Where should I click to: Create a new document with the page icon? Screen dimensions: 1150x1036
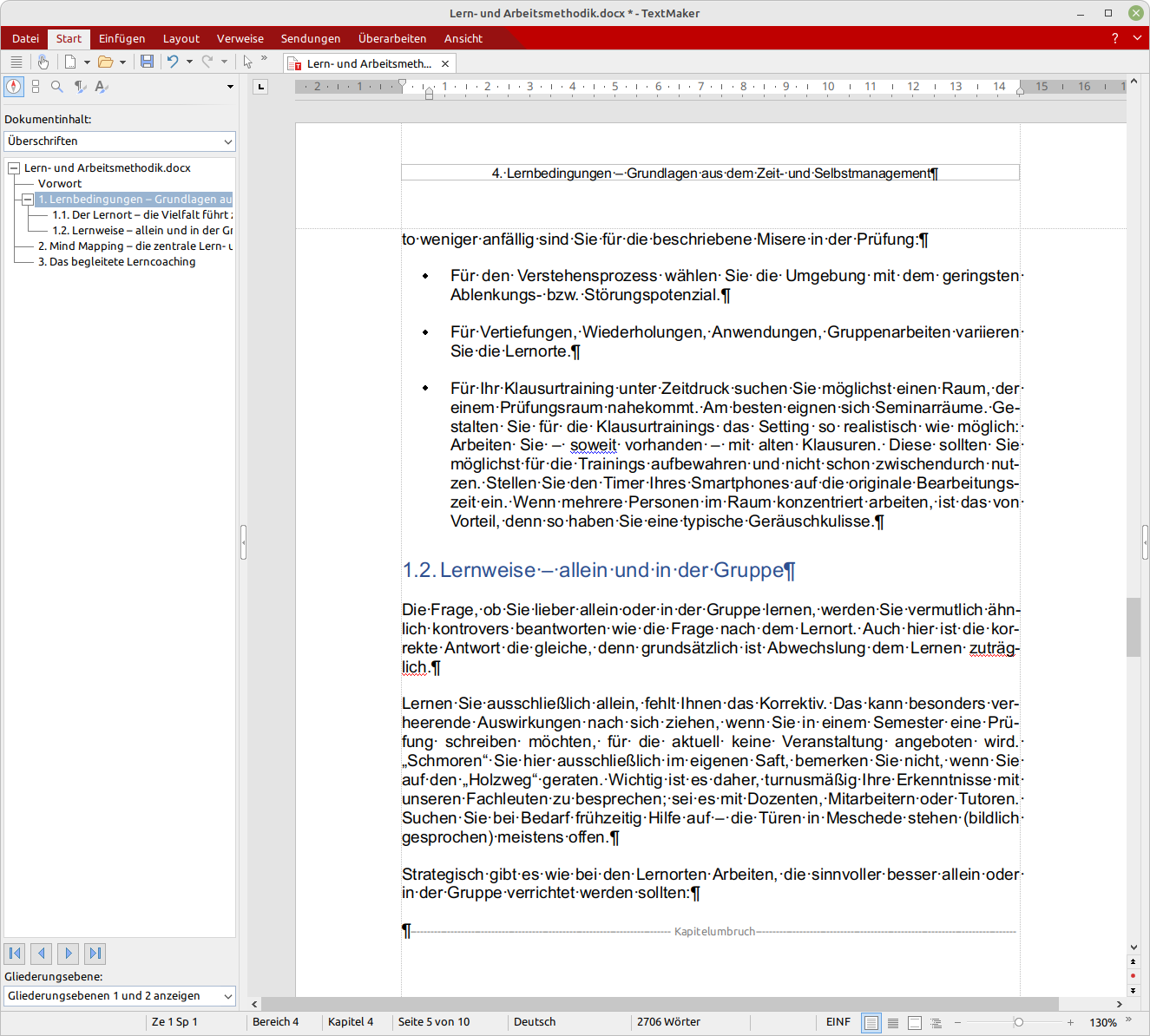70,62
